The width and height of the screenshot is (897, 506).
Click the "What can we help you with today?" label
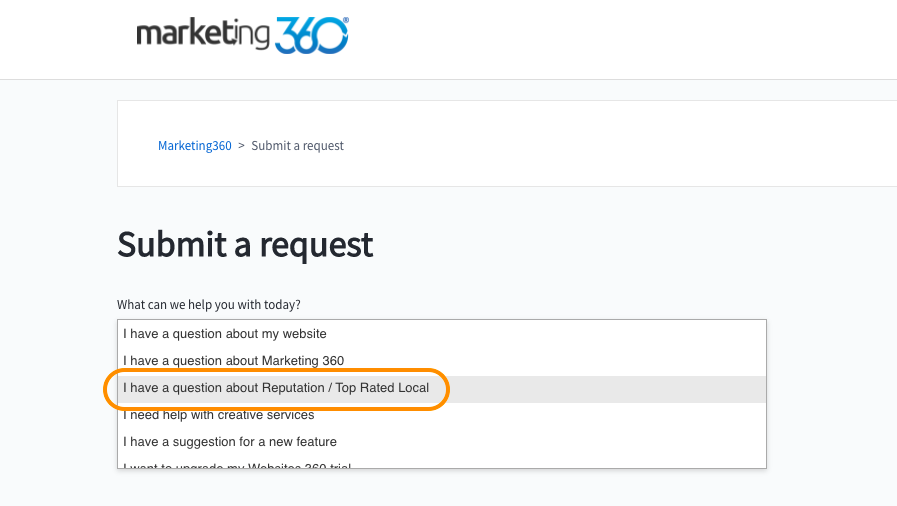click(x=209, y=305)
